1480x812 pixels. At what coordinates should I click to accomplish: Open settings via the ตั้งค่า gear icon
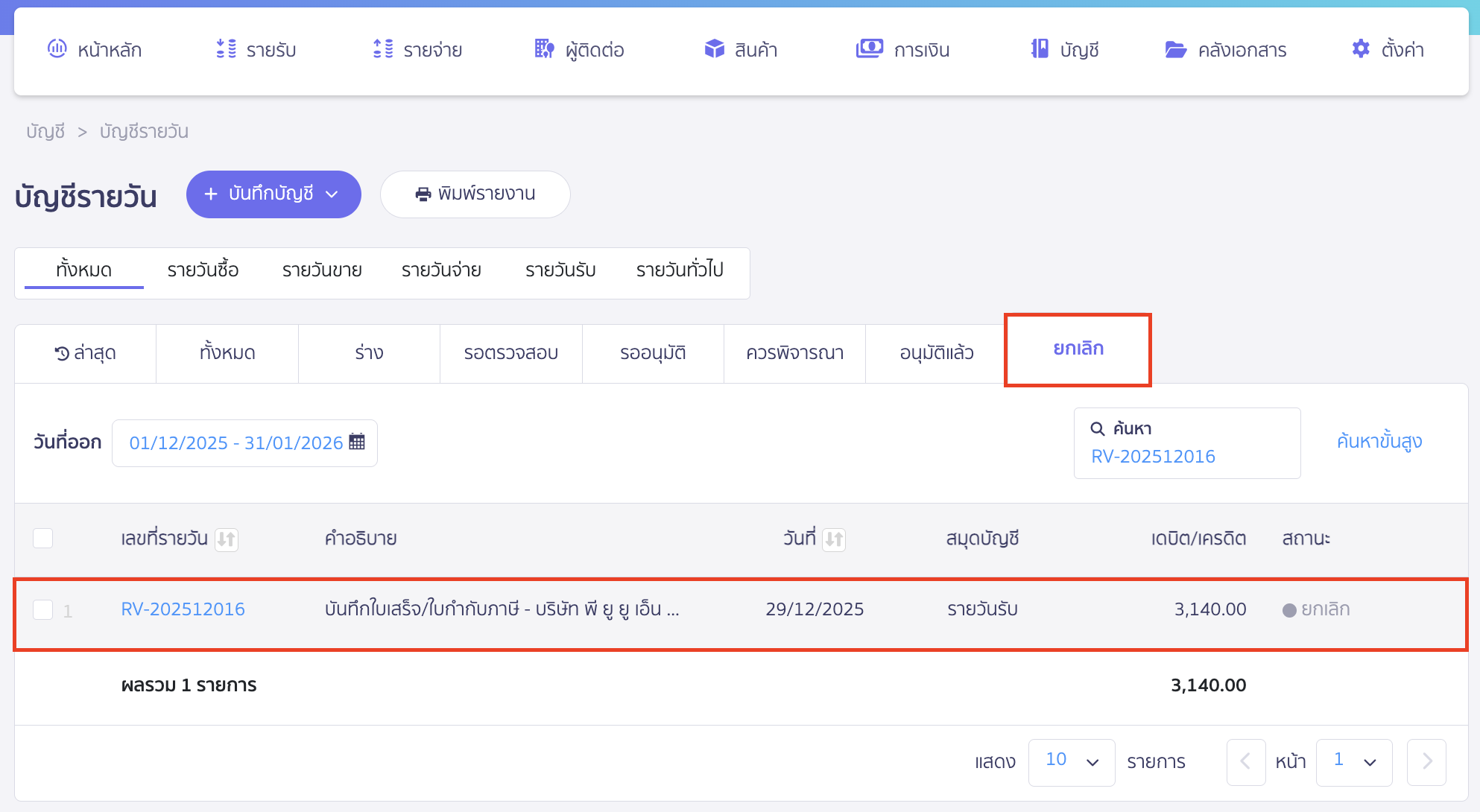1360,49
